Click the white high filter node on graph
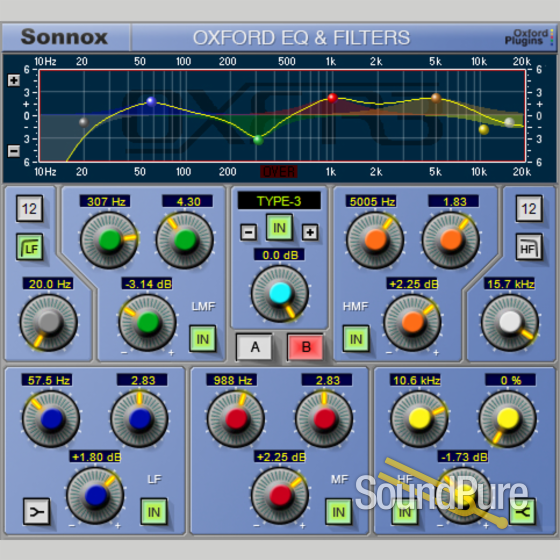Viewport: 560px width, 560px height. click(x=509, y=122)
